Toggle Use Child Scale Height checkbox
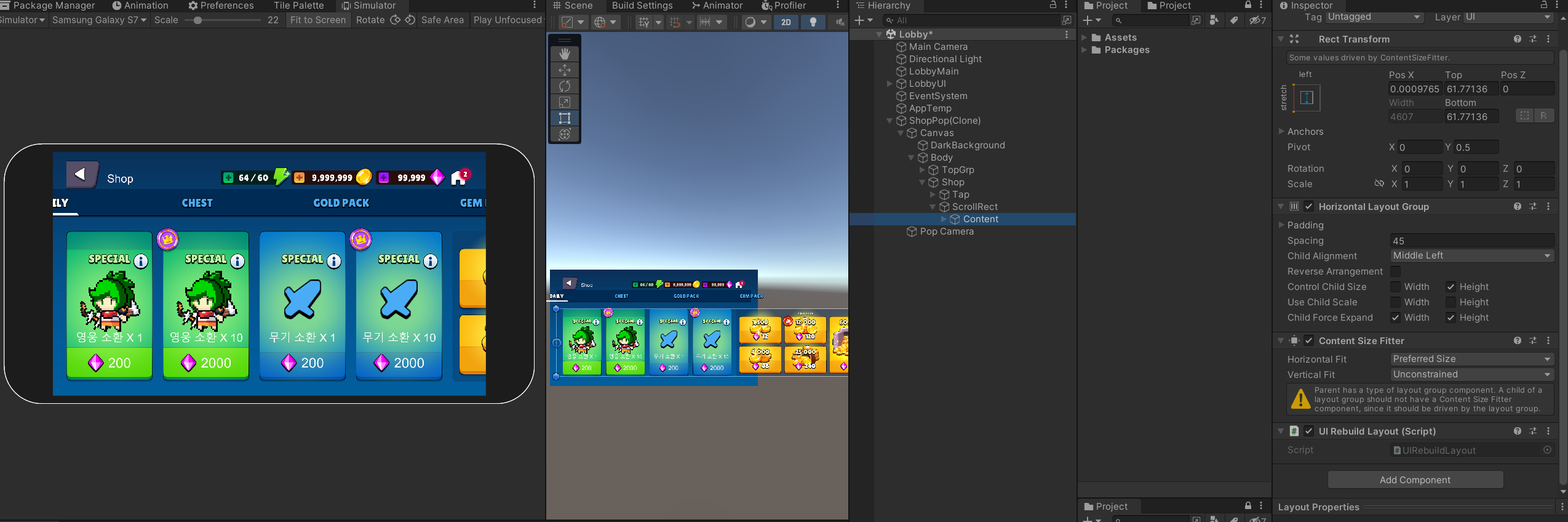 pos(1451,302)
